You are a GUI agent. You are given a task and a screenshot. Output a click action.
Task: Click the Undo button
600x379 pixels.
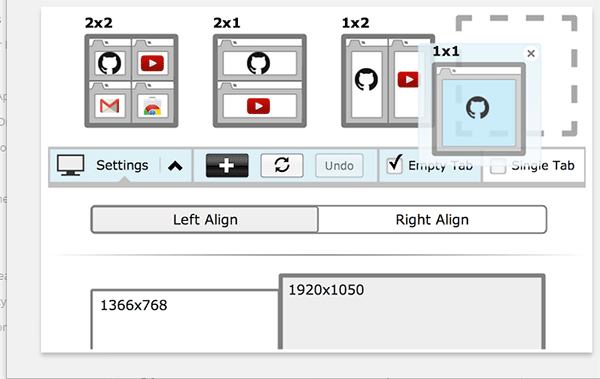click(339, 166)
